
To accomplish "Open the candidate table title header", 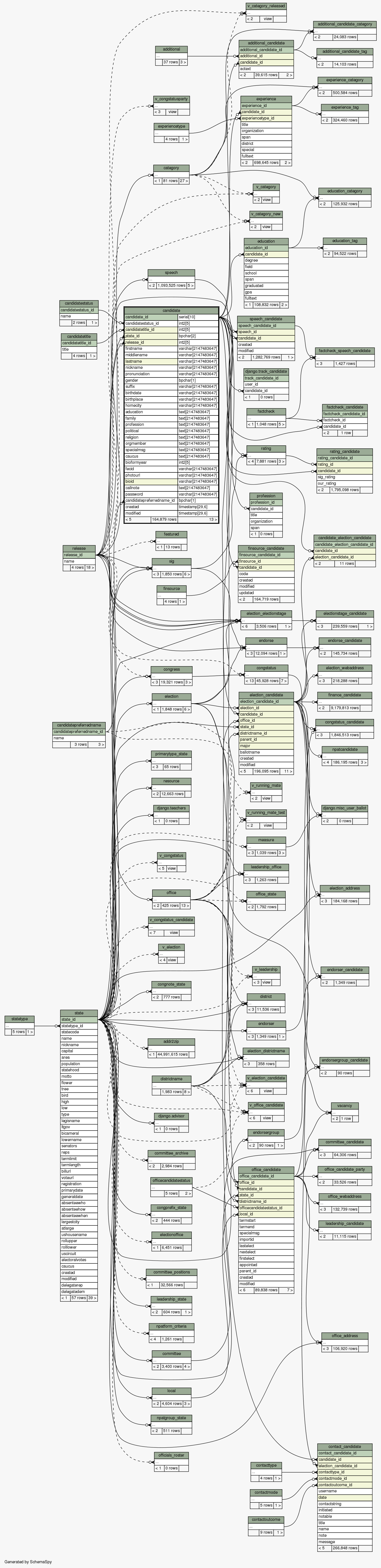I will [171, 310].
